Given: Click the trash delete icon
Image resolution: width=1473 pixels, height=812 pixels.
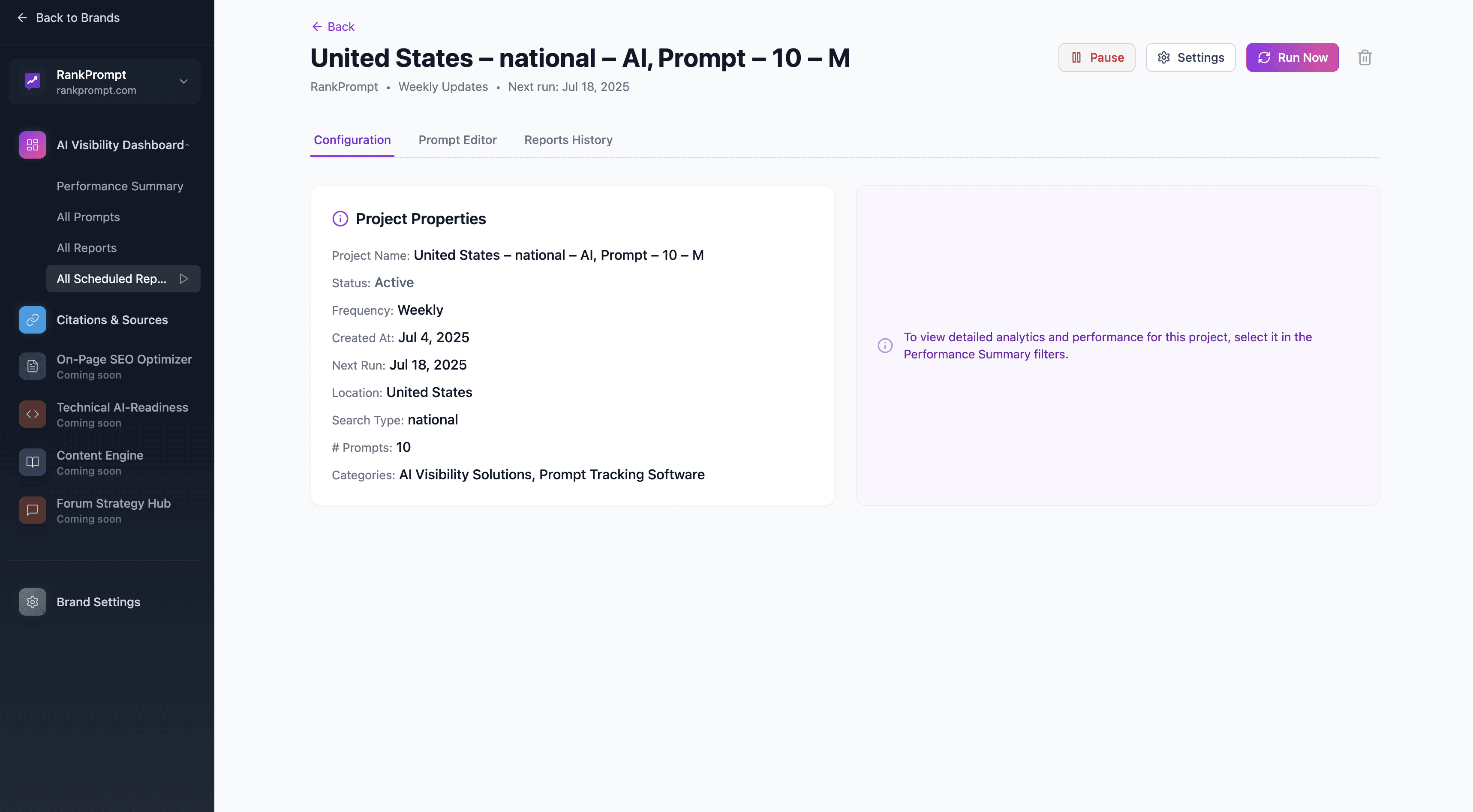Looking at the screenshot, I should click(x=1365, y=58).
